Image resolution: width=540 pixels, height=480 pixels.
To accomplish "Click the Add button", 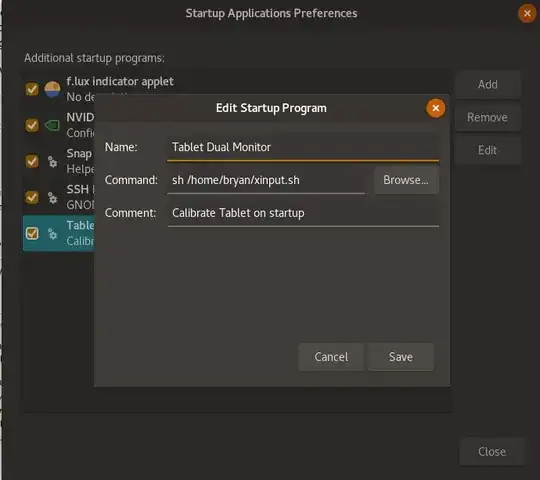I will tap(488, 84).
